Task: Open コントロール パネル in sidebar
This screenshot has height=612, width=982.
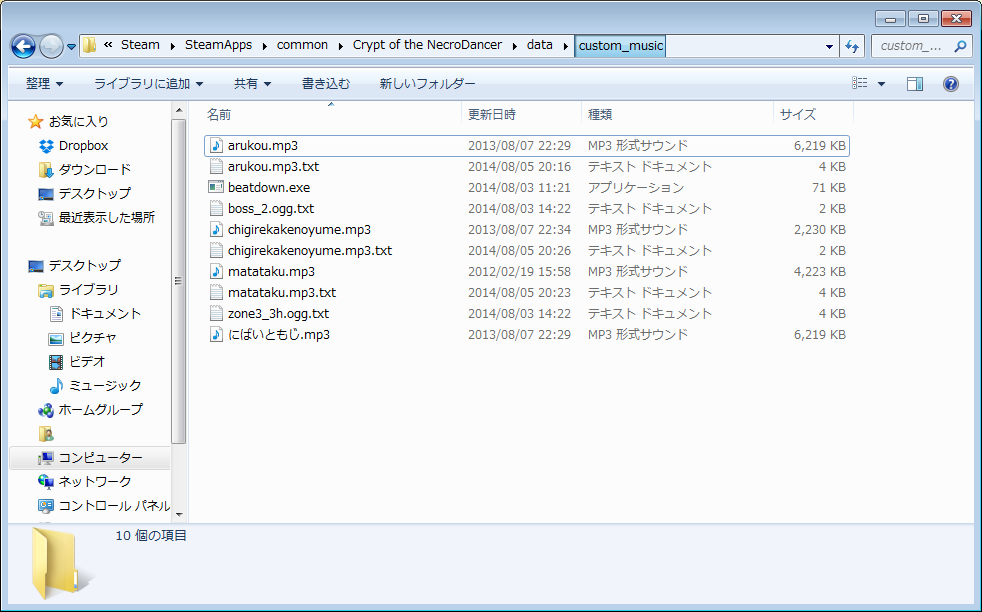Action: click(x=114, y=506)
